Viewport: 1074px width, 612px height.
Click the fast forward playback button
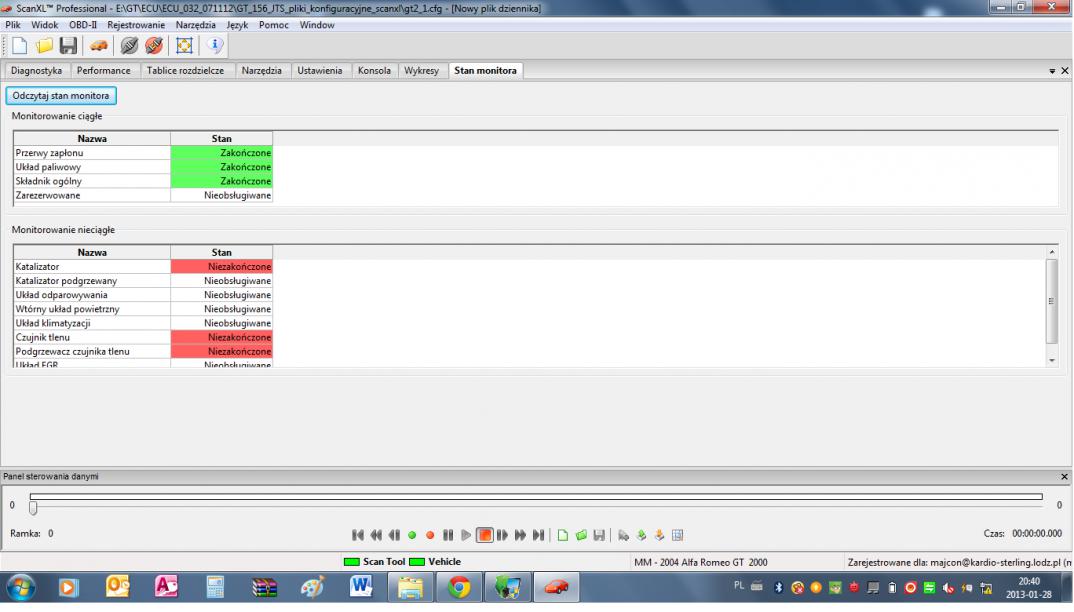tap(521, 535)
